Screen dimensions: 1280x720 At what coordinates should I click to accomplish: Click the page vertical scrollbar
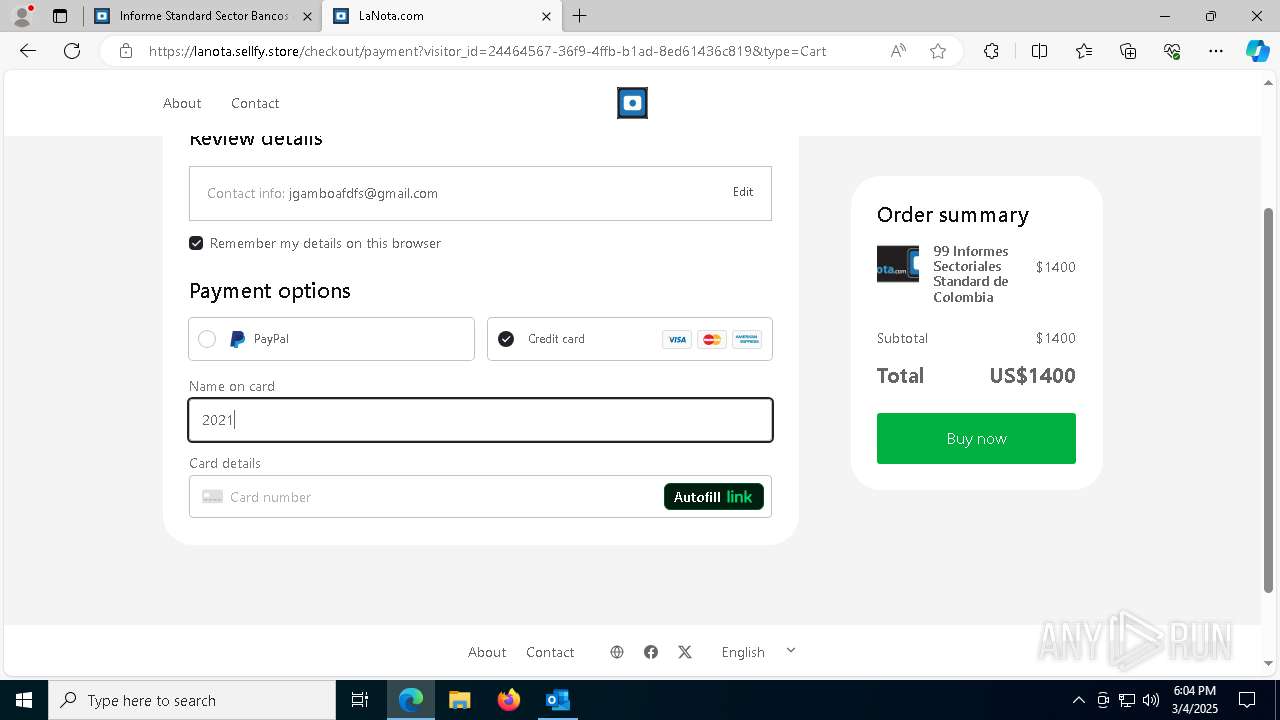pos(1269,400)
